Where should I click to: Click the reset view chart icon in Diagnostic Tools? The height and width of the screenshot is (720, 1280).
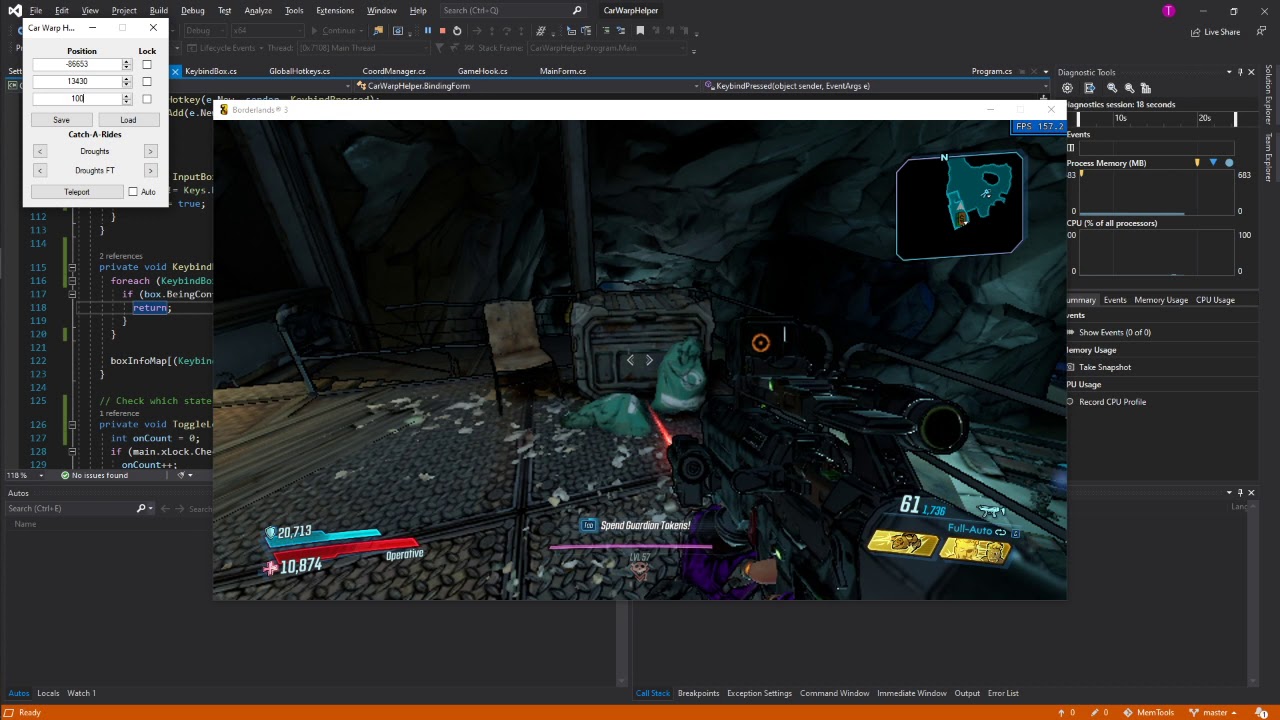click(1146, 88)
